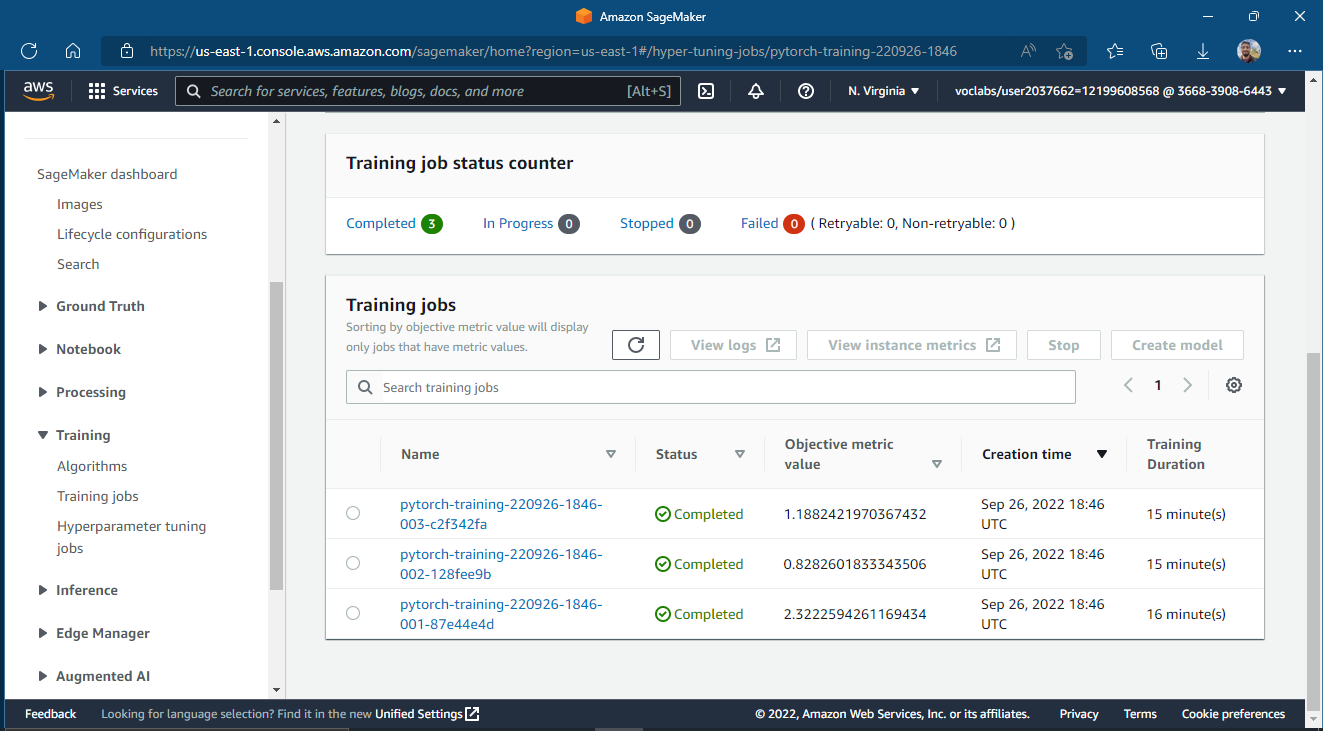1323x731 pixels.
Task: Sort by Objective metric value column
Action: point(937,464)
